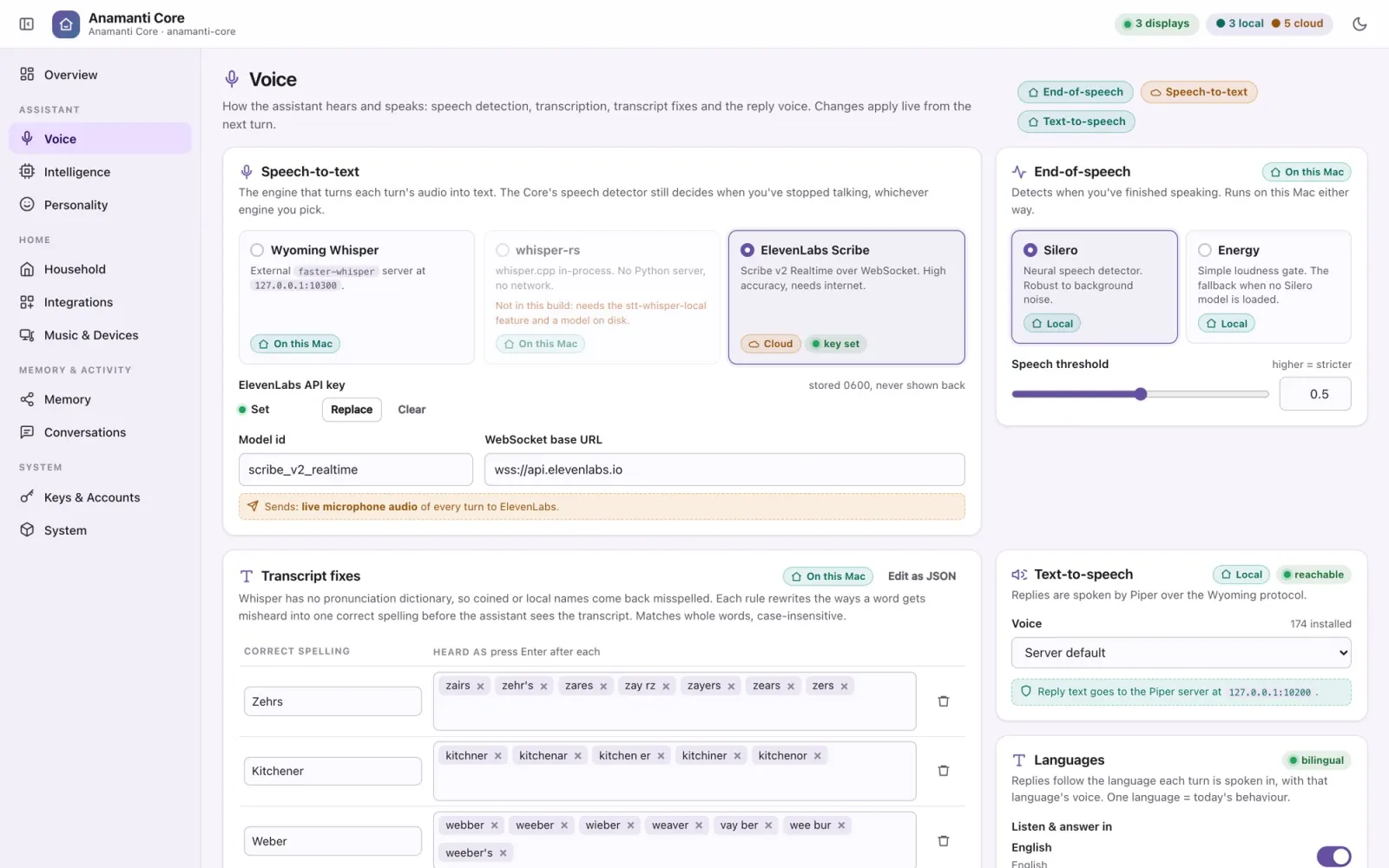Image resolution: width=1389 pixels, height=868 pixels.
Task: Remove the 'kitchen er' heard-as tag
Action: (x=661, y=756)
